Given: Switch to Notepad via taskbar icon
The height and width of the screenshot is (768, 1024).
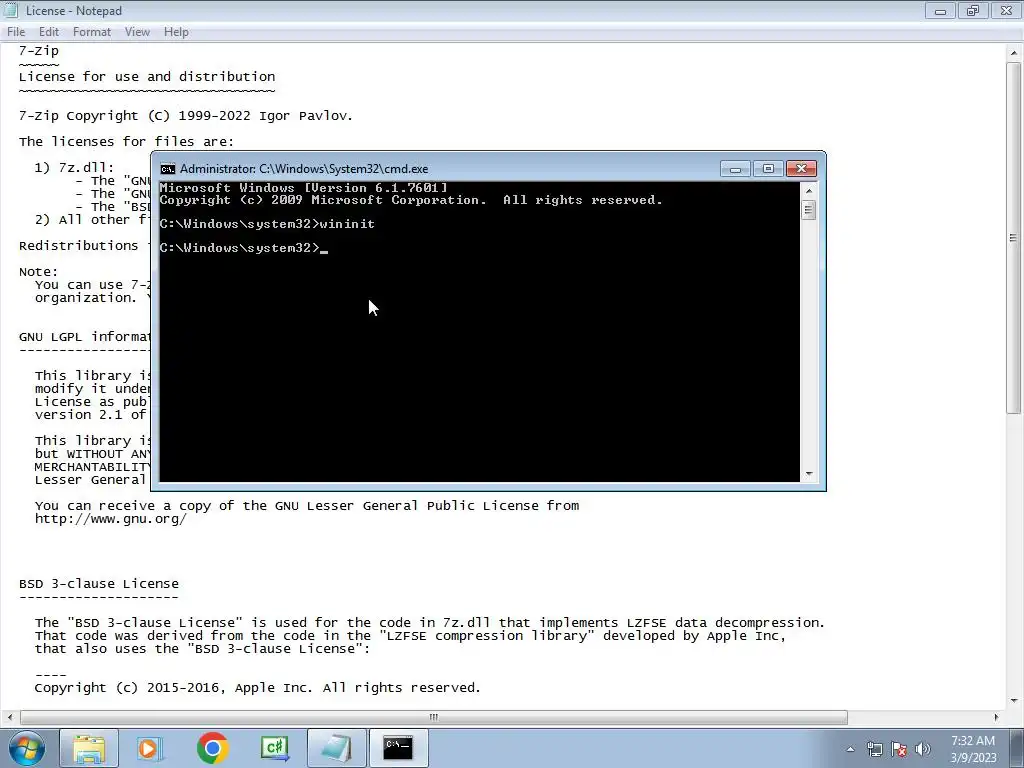Looking at the screenshot, I should tap(337, 748).
